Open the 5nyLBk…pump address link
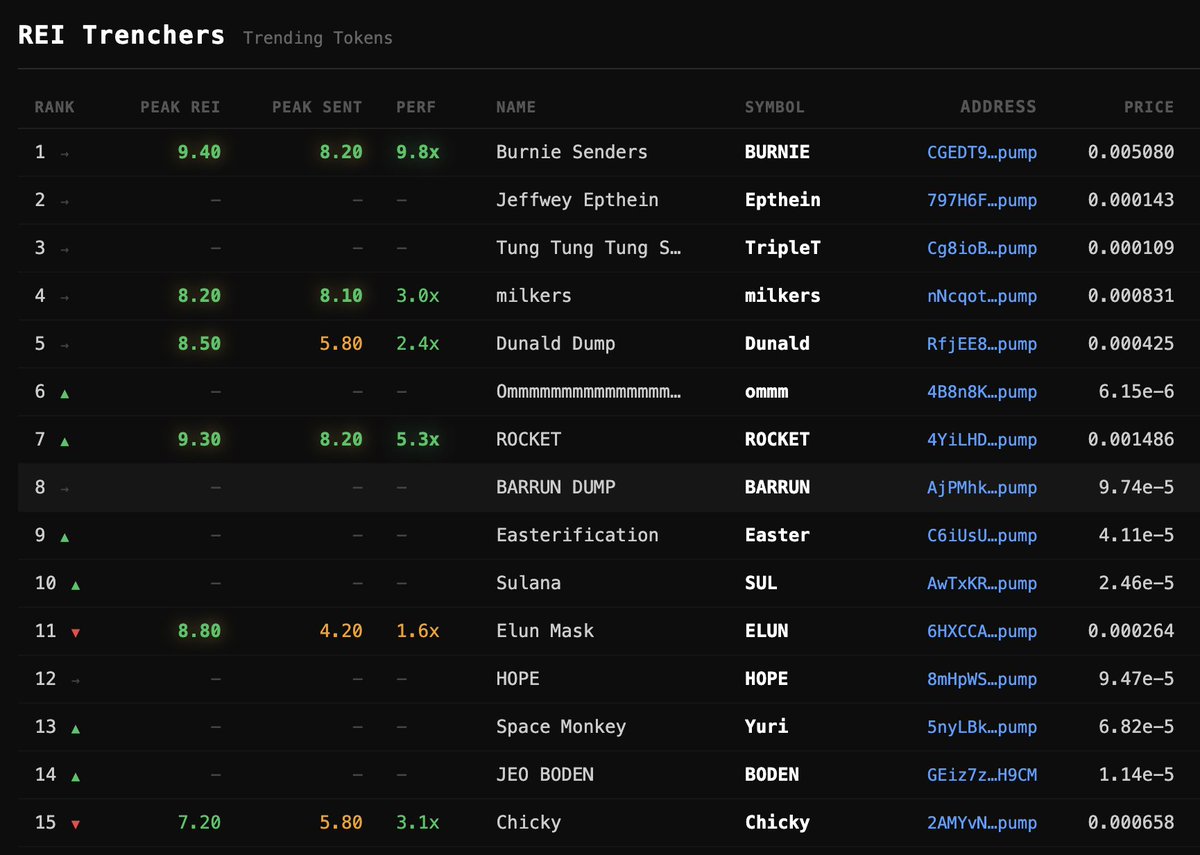 (x=982, y=729)
